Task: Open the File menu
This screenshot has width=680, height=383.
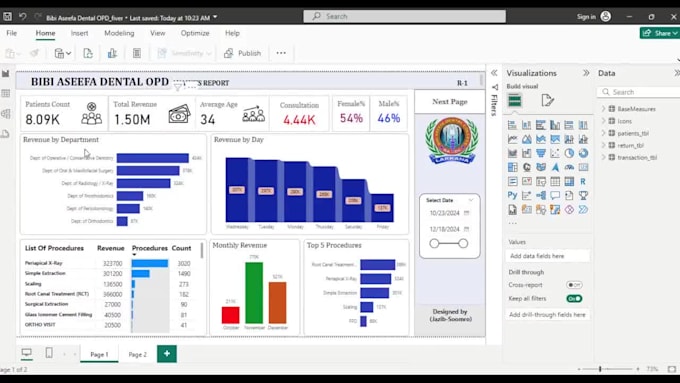Action: pyautogui.click(x=12, y=33)
